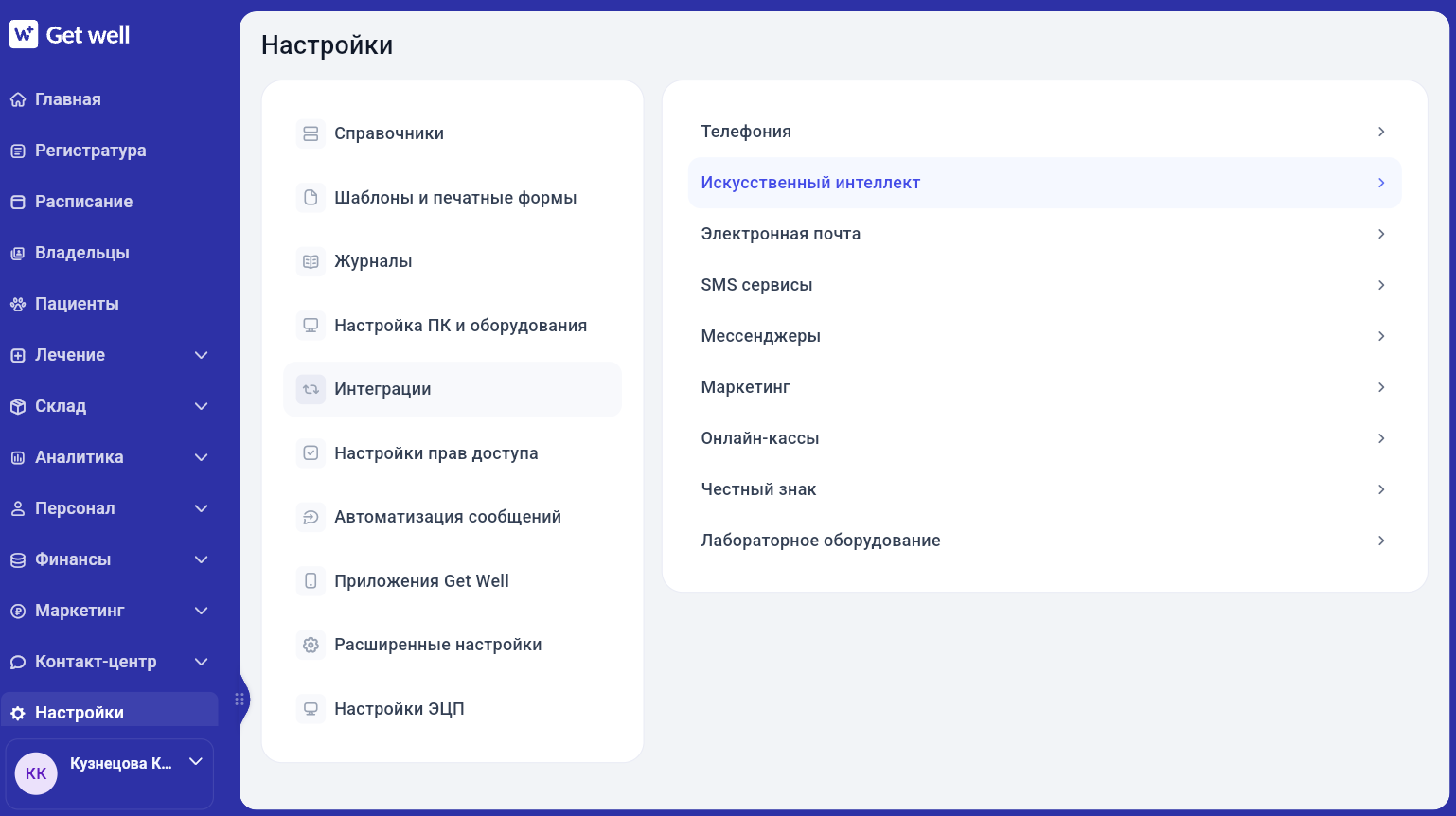Click the document icon next to Шаблоны и печатные формы
Viewport: 1456px width, 816px height.
[x=311, y=198]
